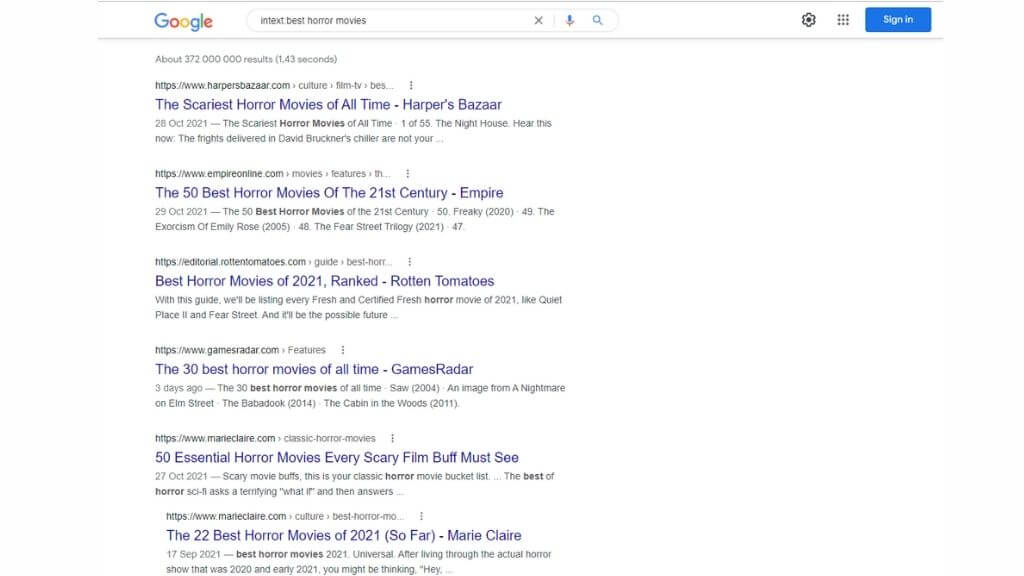This screenshot has height=576, width=1024.
Task: Click the marieclaire.com culture best-horror-mo URL
Action: [x=285, y=516]
